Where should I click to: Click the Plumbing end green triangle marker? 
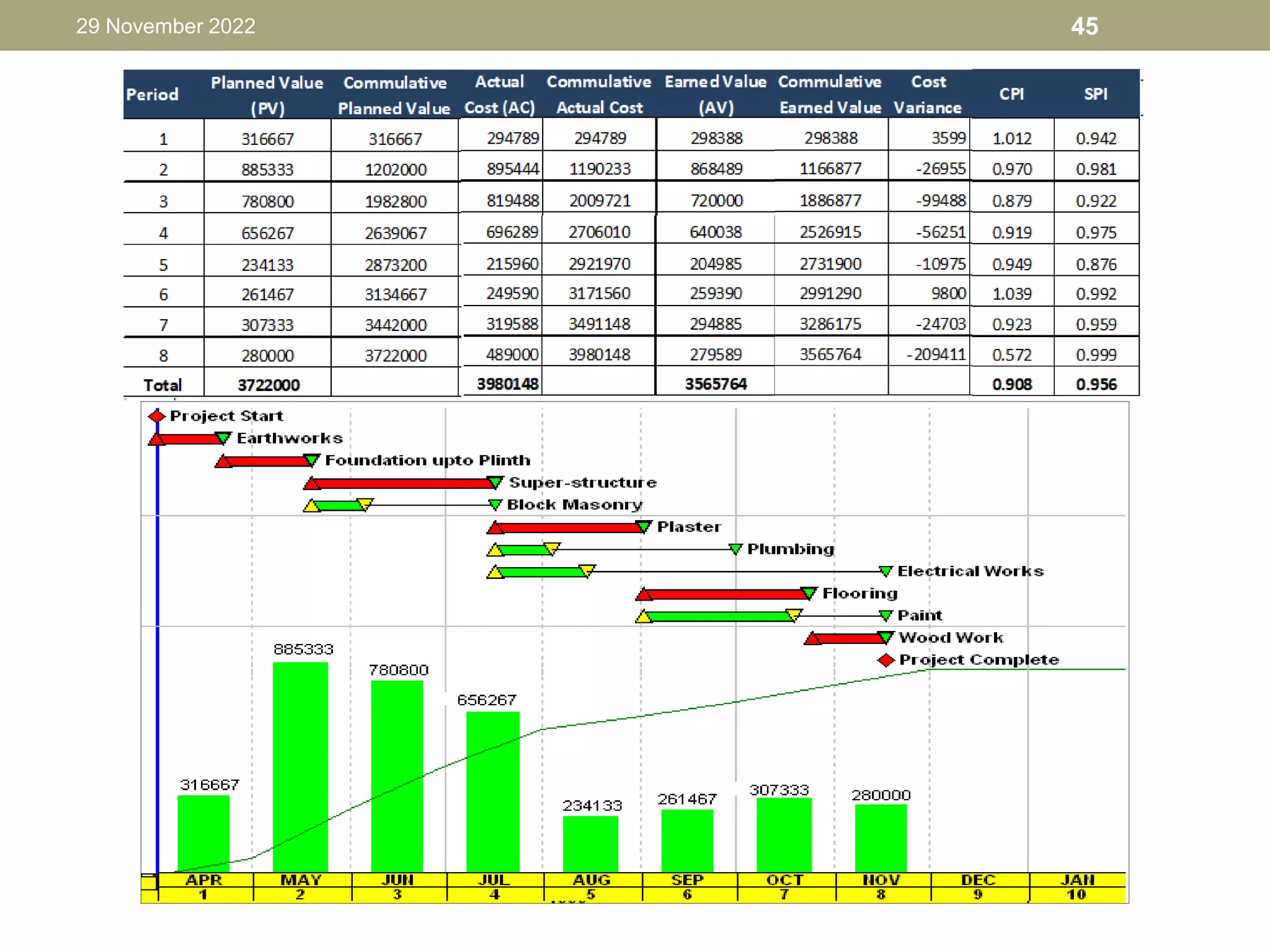pos(735,549)
